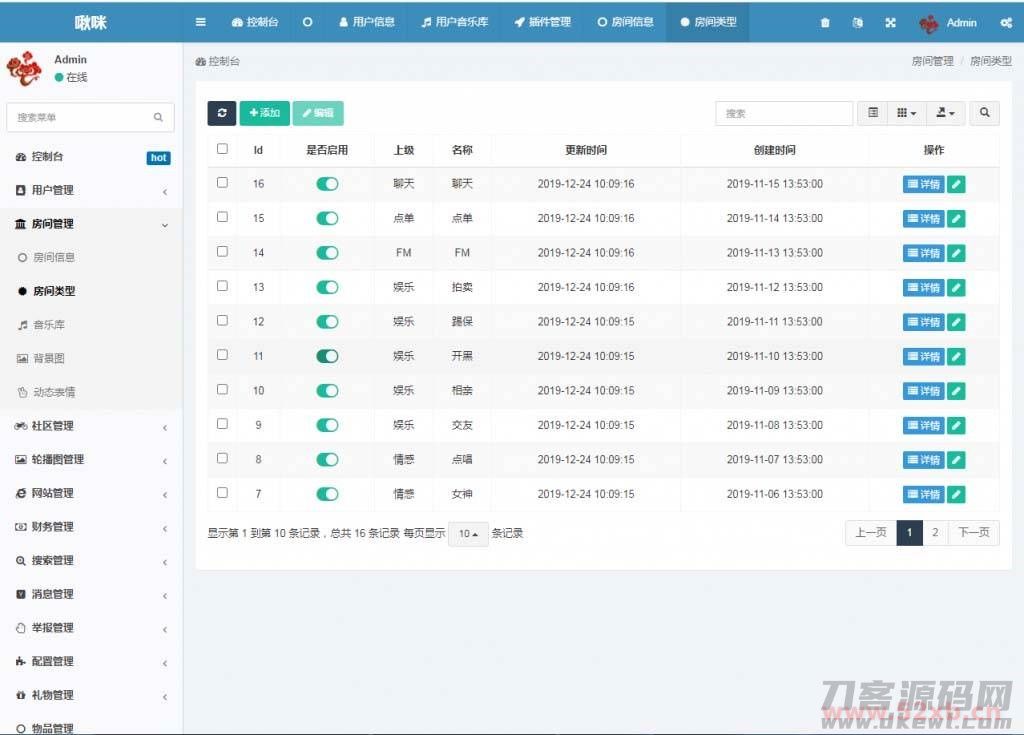Open the settings gears icon at top right

(x=1005, y=23)
